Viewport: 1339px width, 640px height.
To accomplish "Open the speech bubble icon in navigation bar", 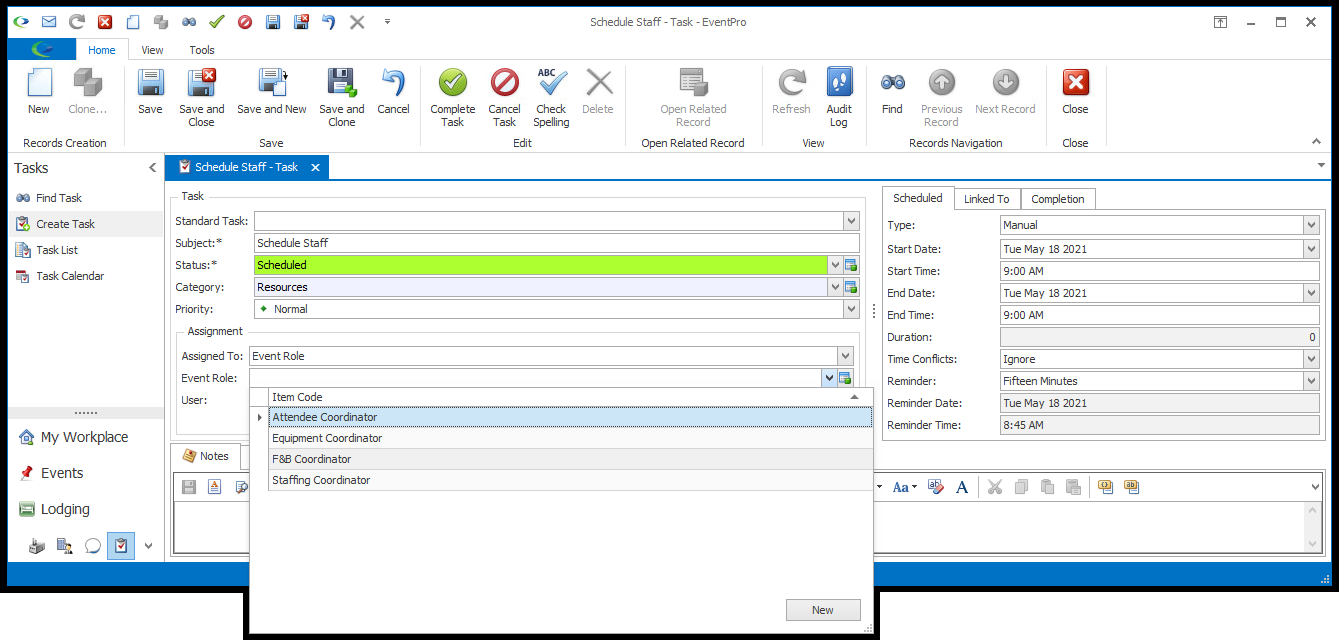I will [93, 546].
